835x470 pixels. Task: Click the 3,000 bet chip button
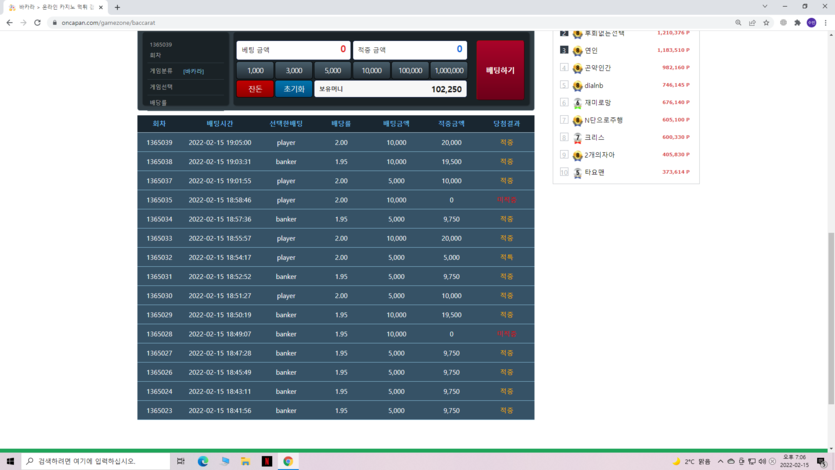(294, 70)
